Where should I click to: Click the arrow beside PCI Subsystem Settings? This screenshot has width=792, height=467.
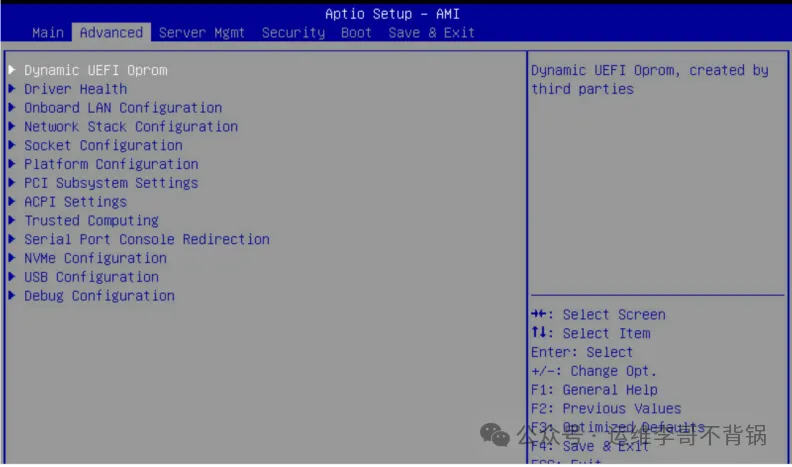12,182
